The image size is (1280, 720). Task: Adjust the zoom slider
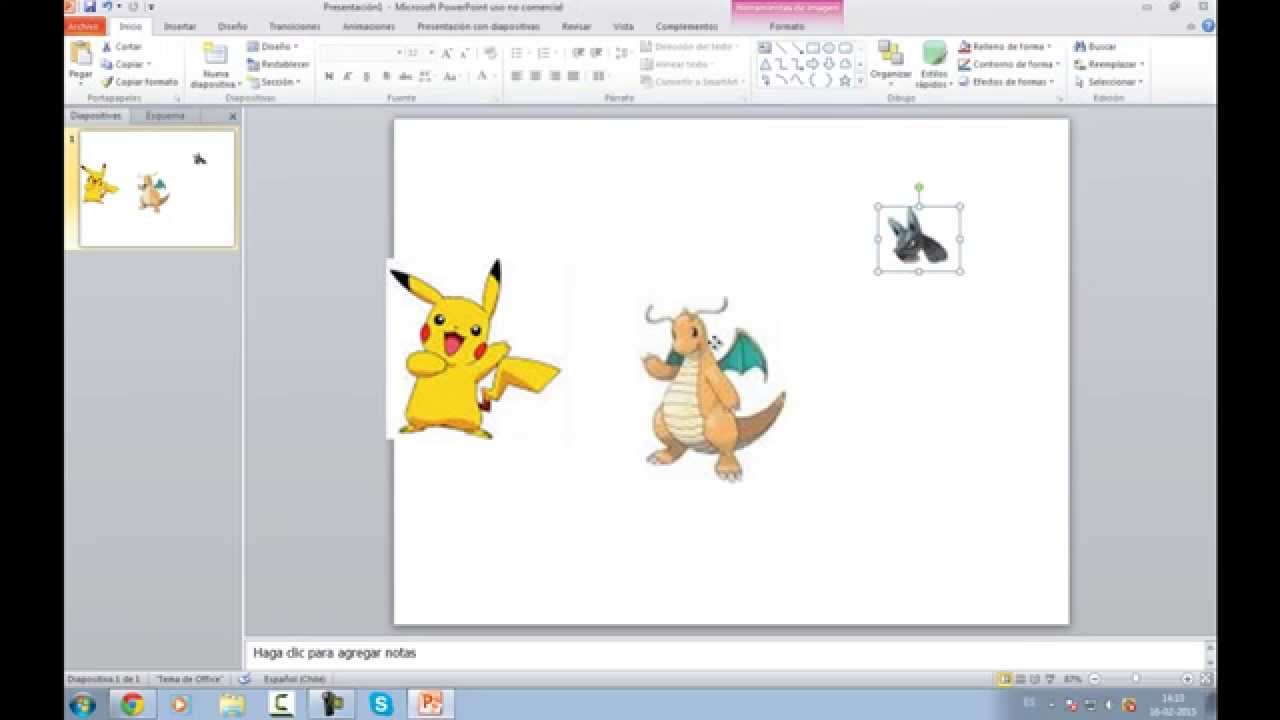pos(1136,679)
